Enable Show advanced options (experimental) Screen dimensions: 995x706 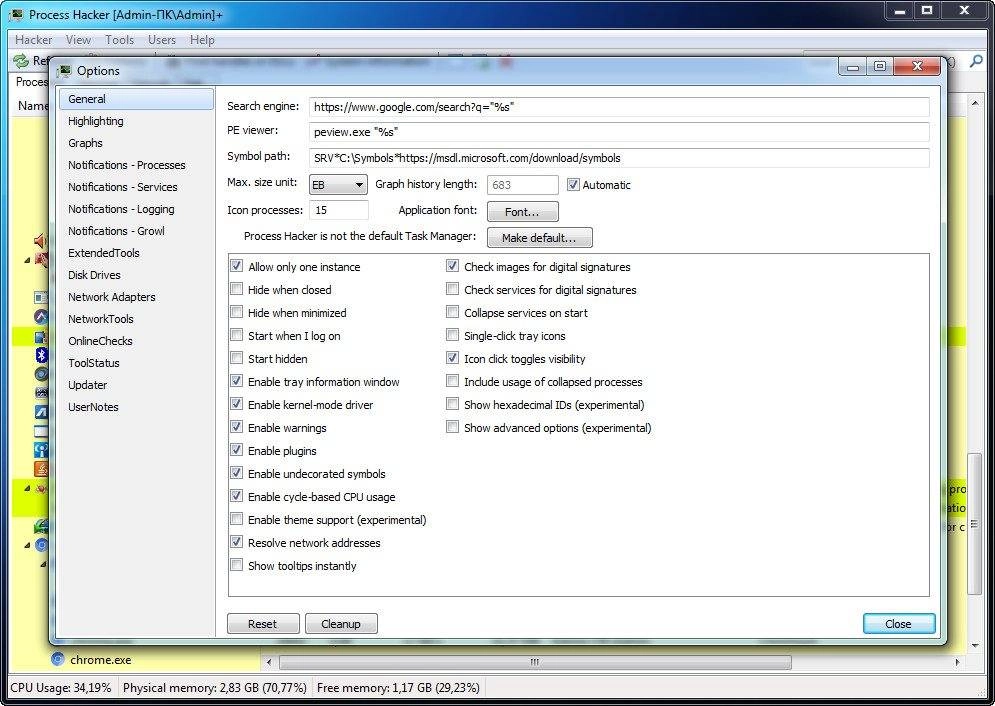[x=452, y=427]
